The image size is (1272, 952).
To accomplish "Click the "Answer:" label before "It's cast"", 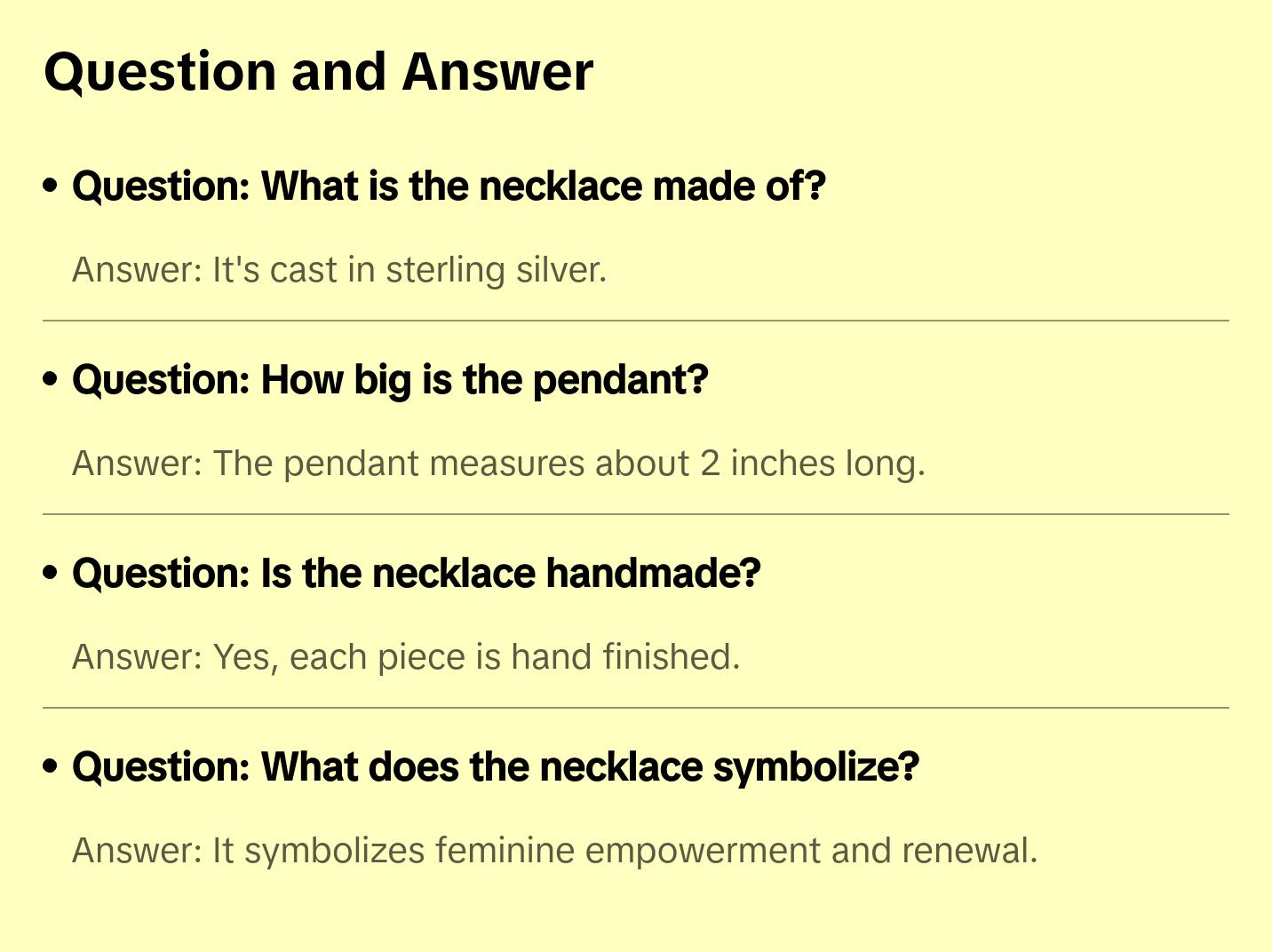I will (x=138, y=270).
